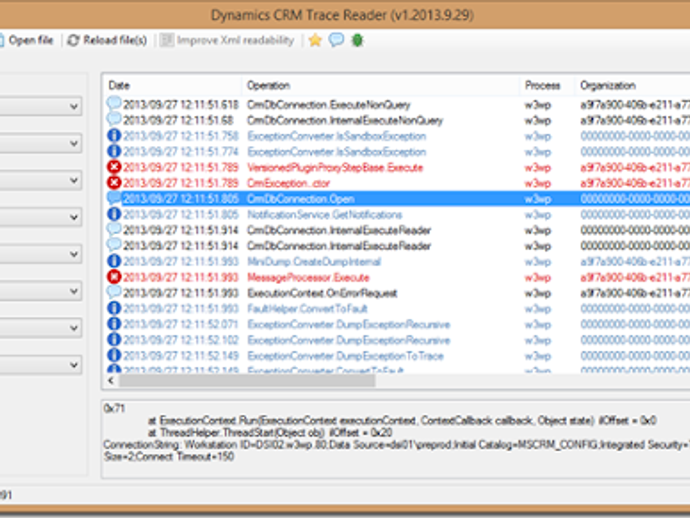Click bubble icon of selected CrmDbConnection.Open row
This screenshot has width=690, height=518.
coord(114,198)
